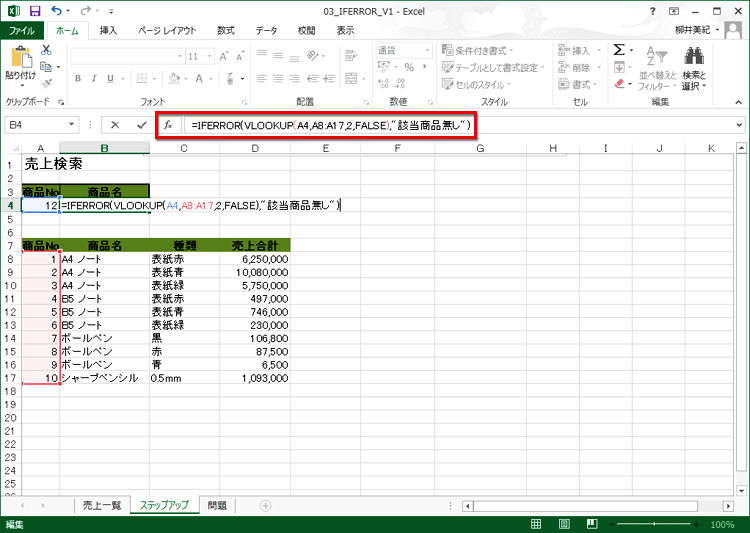Screen dimensions: 750x533
Task: Toggle Bold formatting
Action: pos(78,78)
